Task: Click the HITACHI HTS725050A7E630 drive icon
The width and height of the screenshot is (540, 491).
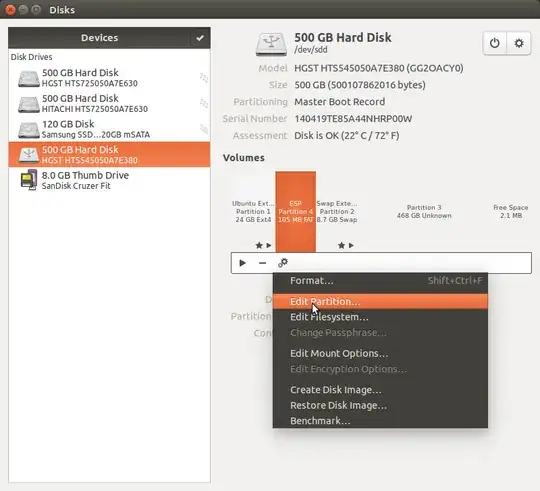Action: click(29, 104)
